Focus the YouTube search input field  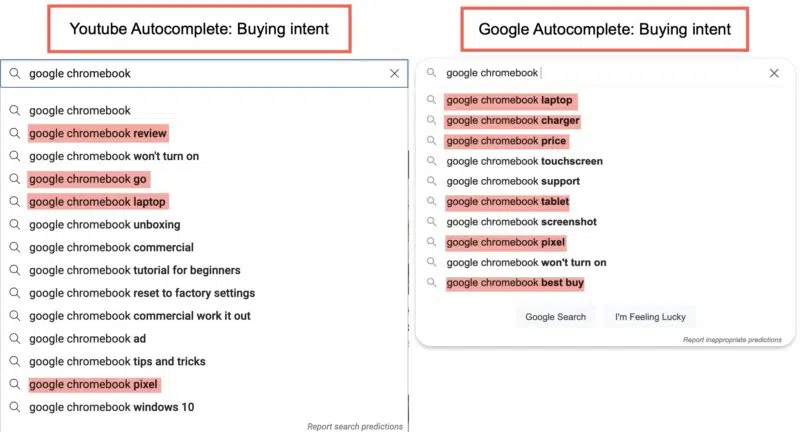pyautogui.click(x=200, y=73)
